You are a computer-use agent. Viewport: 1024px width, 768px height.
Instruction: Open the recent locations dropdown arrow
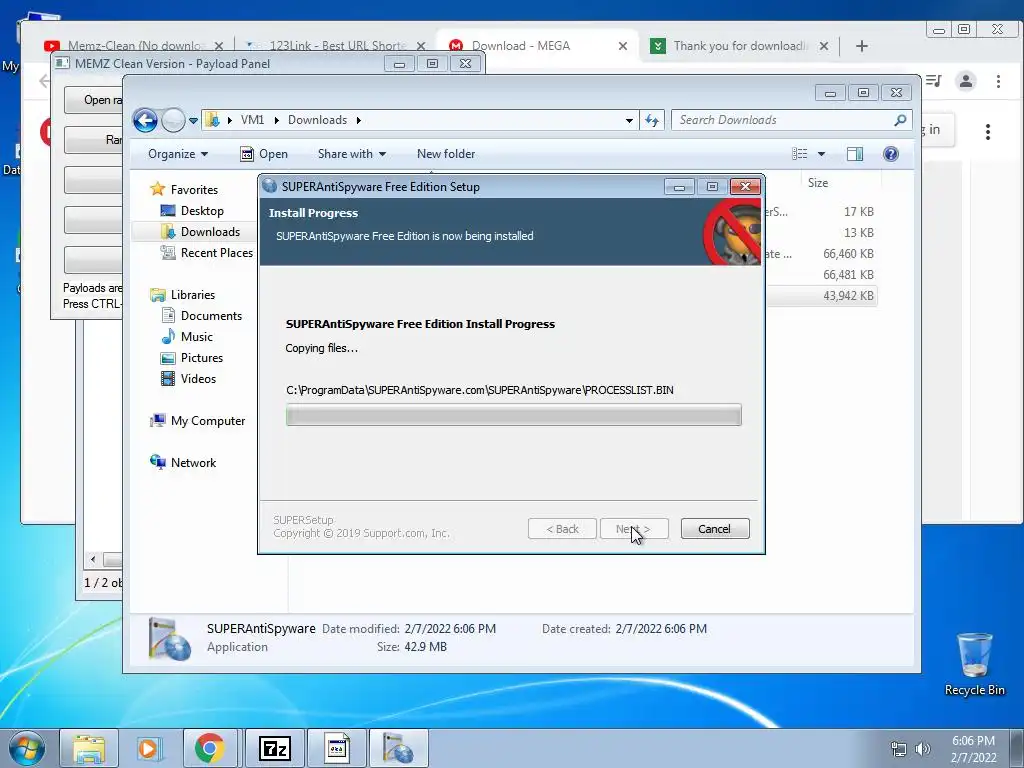[193, 121]
